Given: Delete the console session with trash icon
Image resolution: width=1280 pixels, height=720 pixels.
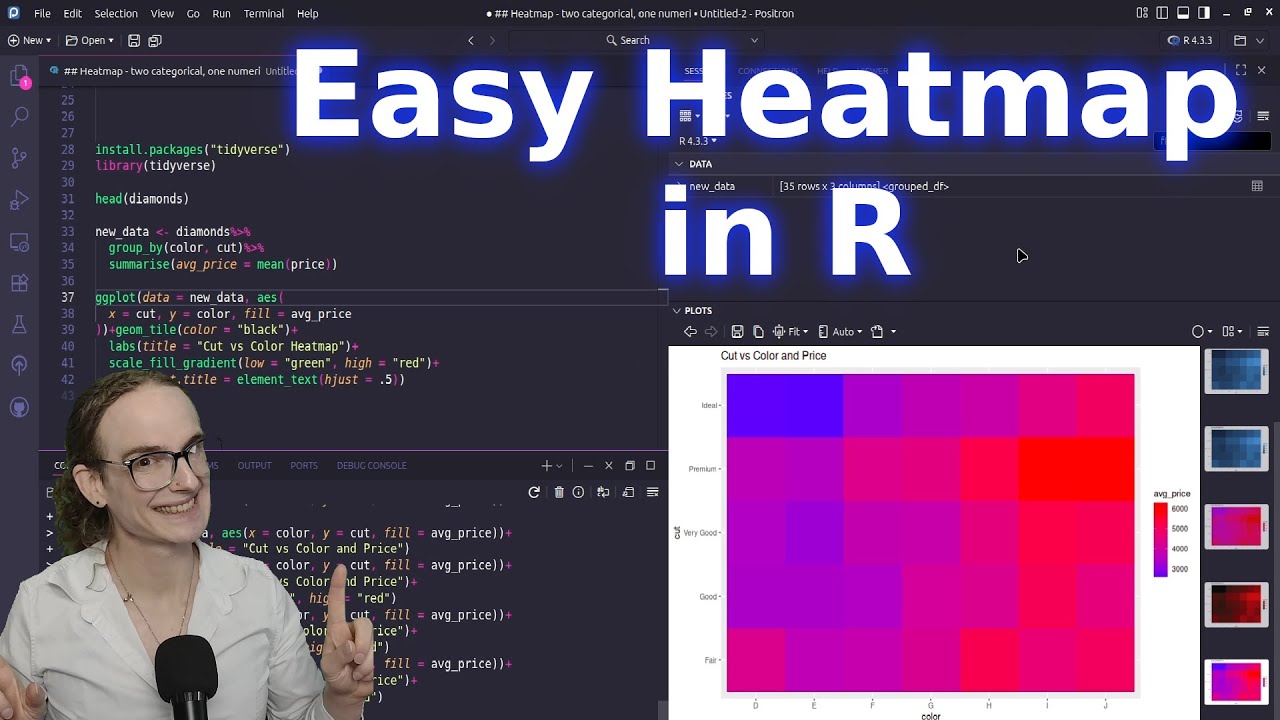Looking at the screenshot, I should click(x=559, y=492).
